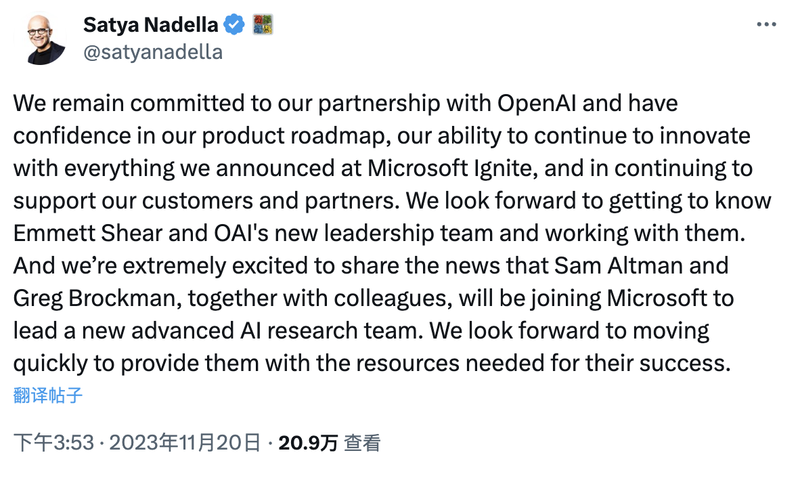The width and height of the screenshot is (800, 478).
Task: Click the Satya Nadella display name
Action: tap(151, 24)
